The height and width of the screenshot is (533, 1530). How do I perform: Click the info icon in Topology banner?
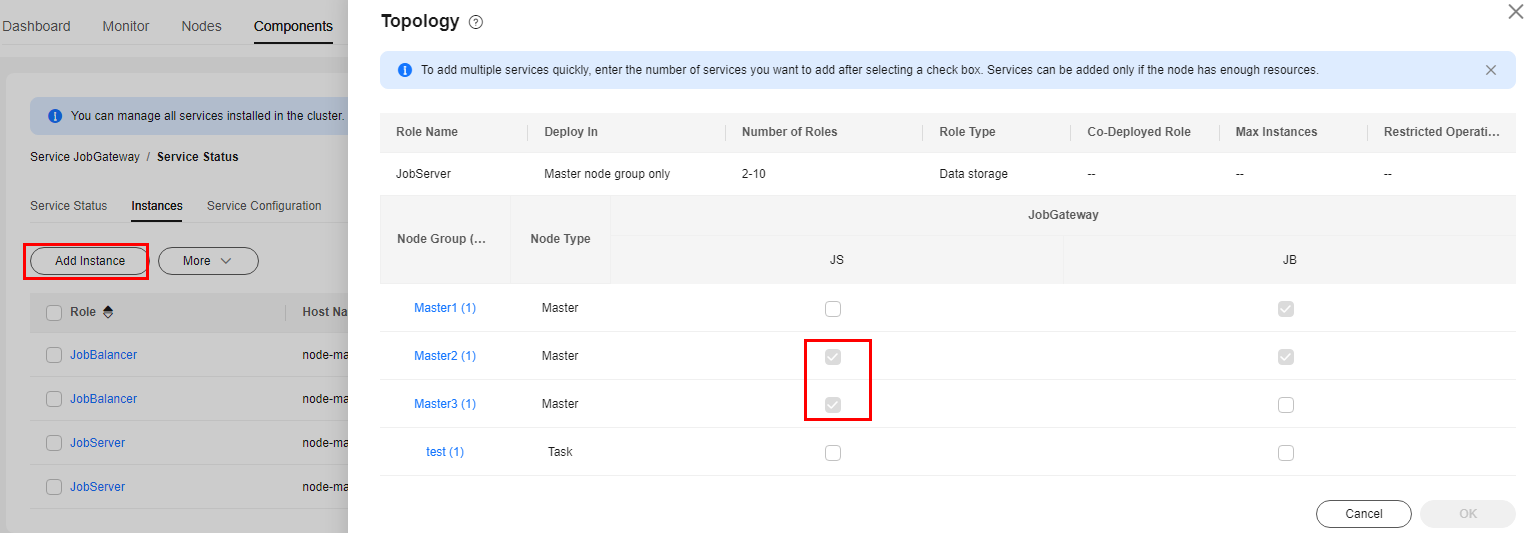click(405, 70)
